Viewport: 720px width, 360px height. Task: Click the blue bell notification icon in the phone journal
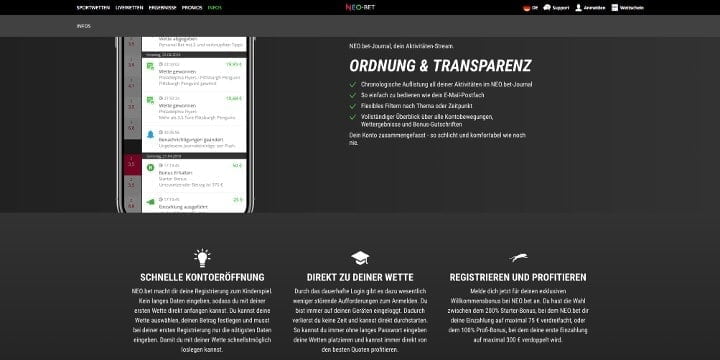click(x=150, y=135)
